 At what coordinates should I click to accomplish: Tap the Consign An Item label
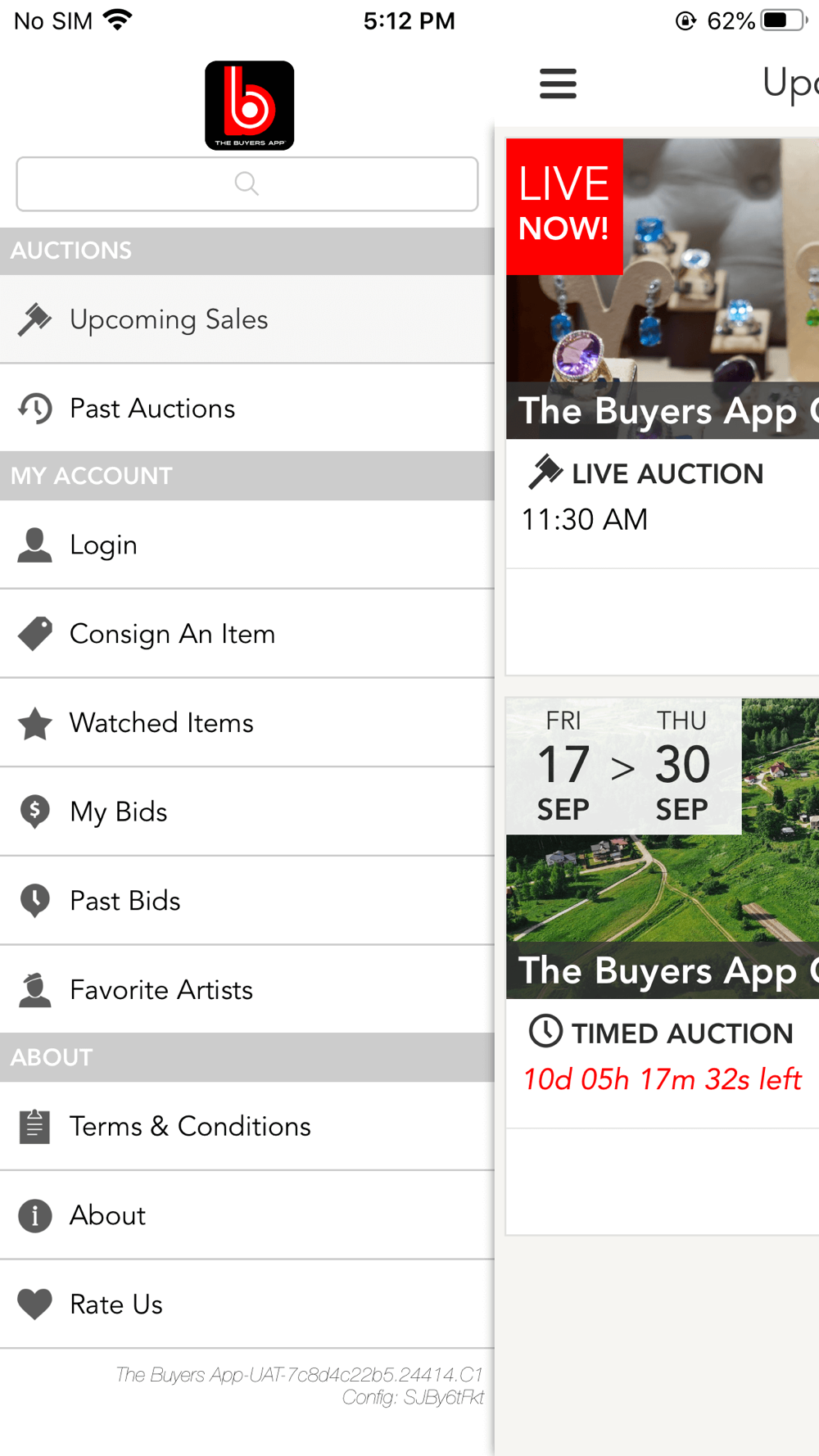tap(172, 634)
